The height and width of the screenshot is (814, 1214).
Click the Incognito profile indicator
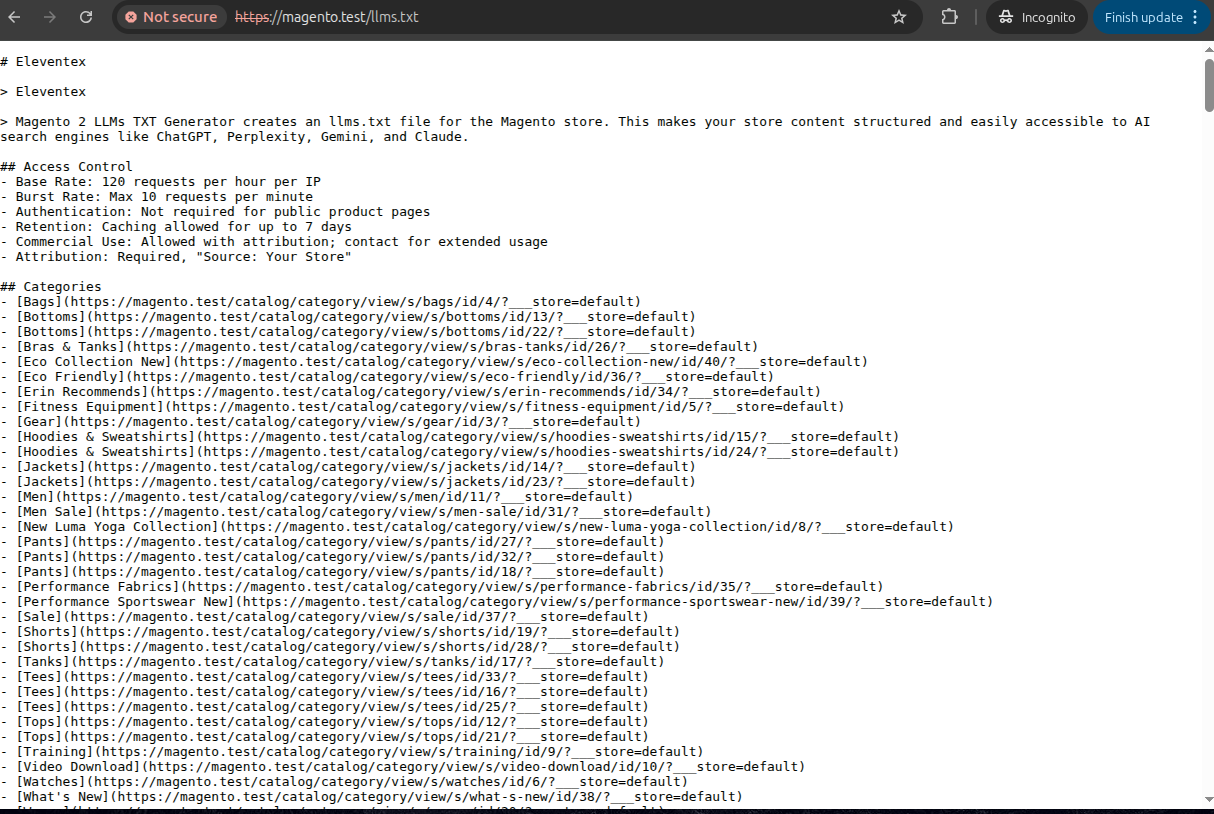pos(1037,17)
